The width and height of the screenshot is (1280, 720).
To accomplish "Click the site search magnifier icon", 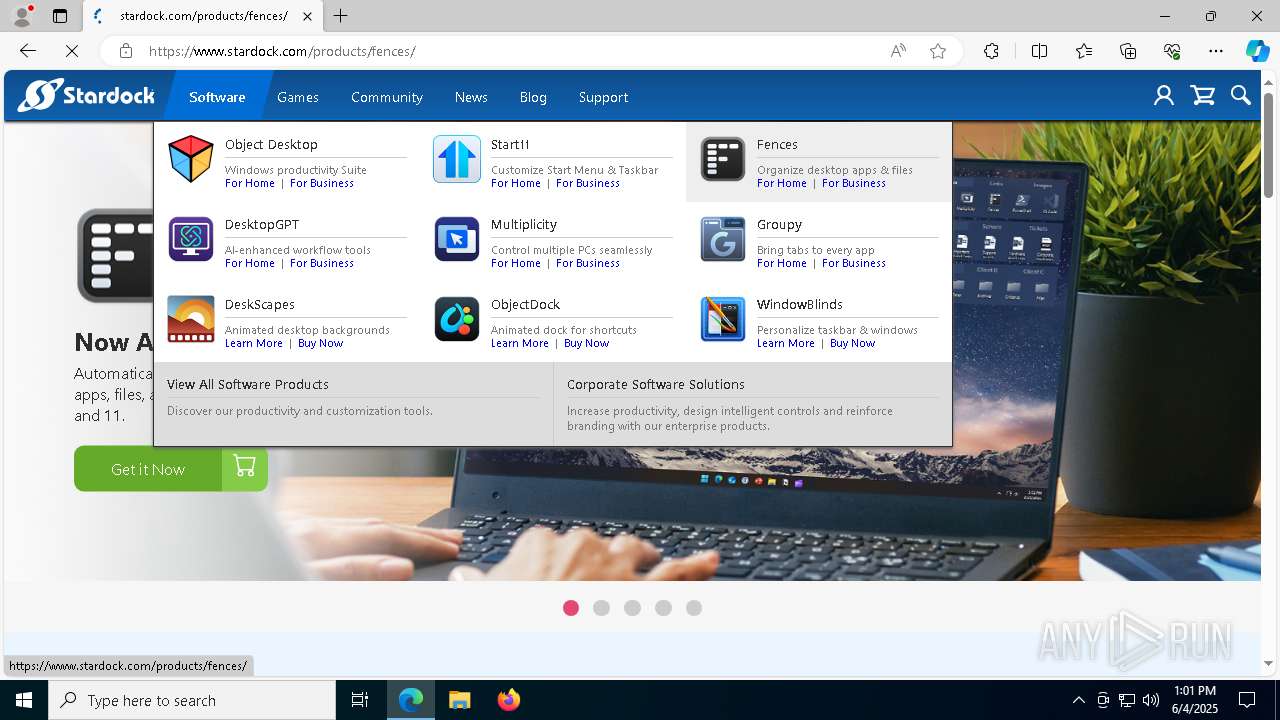I will click(x=1241, y=96).
